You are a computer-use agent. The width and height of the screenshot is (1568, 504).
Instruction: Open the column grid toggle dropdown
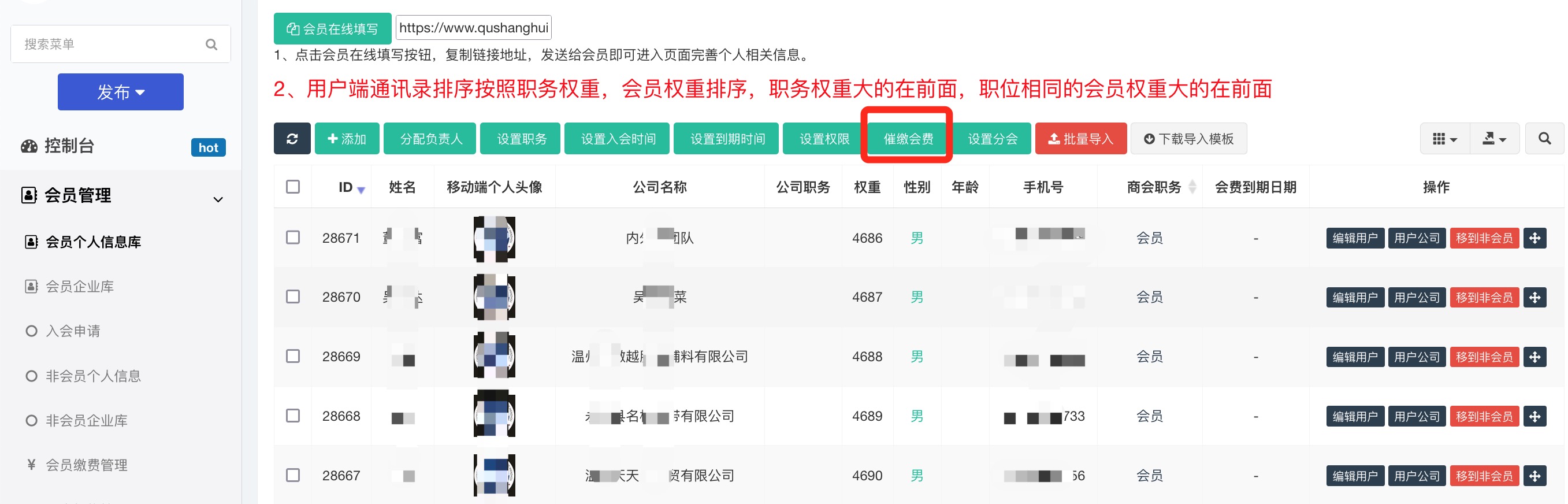1444,139
